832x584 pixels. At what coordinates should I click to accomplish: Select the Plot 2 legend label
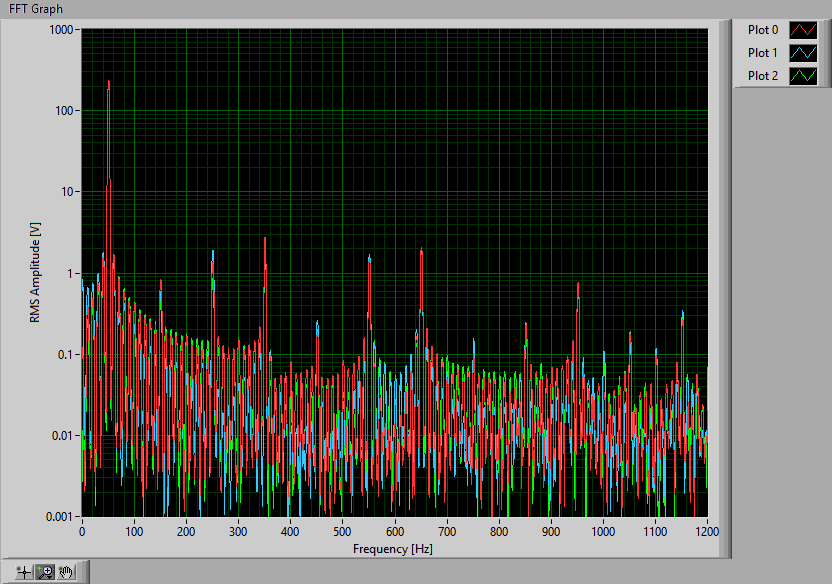pyautogui.click(x=762, y=76)
